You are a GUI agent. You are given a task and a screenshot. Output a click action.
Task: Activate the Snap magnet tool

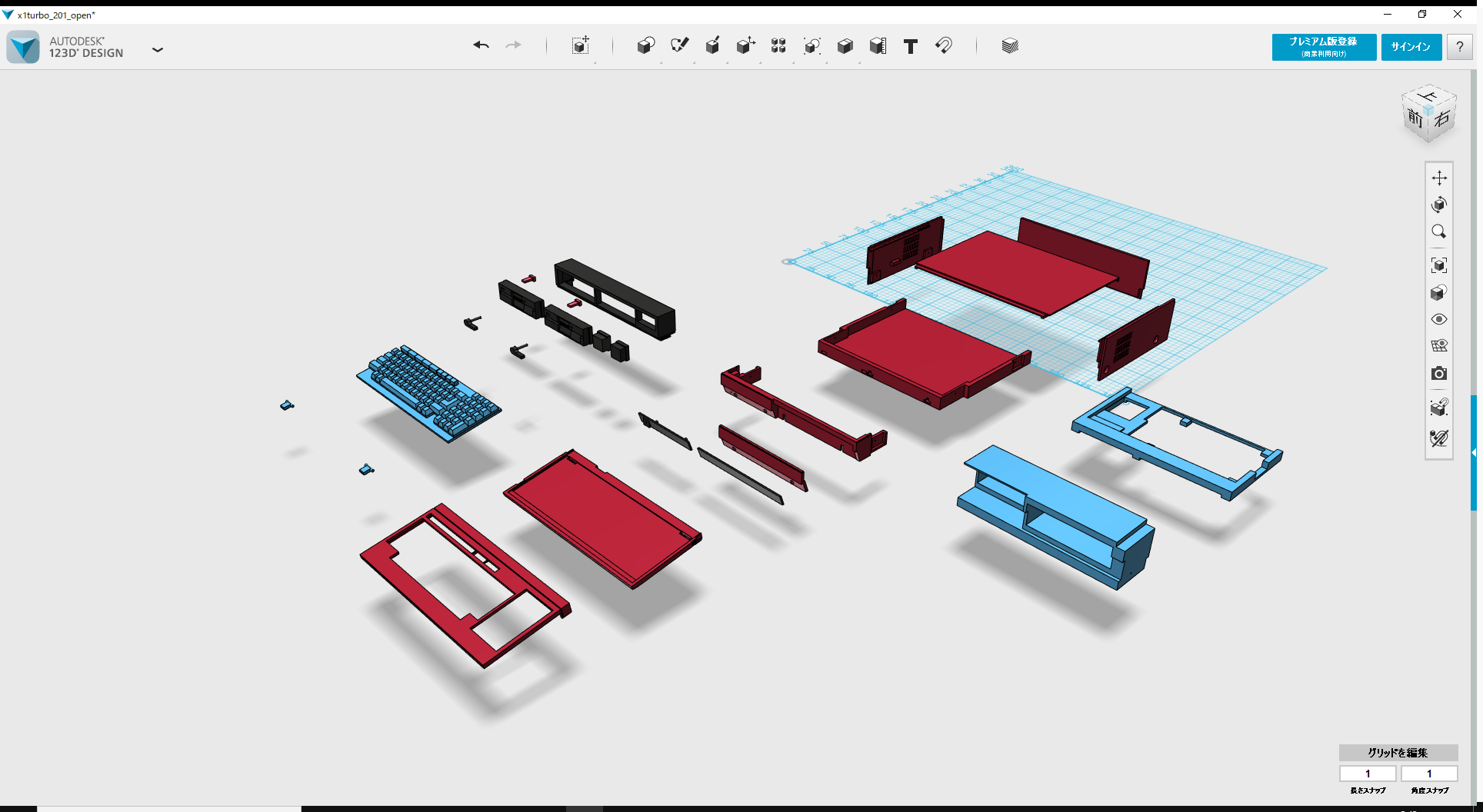[x=944, y=46]
